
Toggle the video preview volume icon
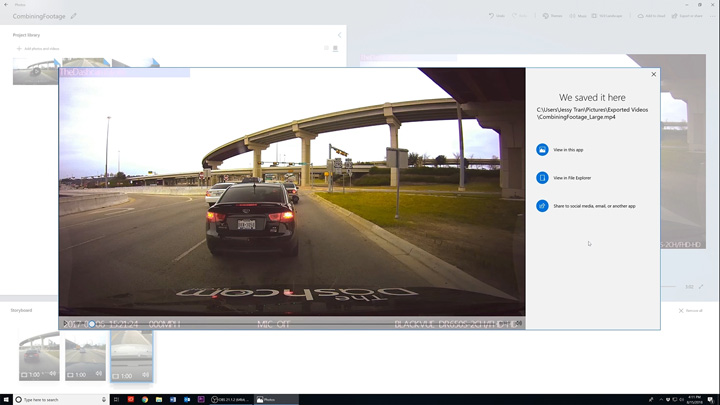point(518,324)
